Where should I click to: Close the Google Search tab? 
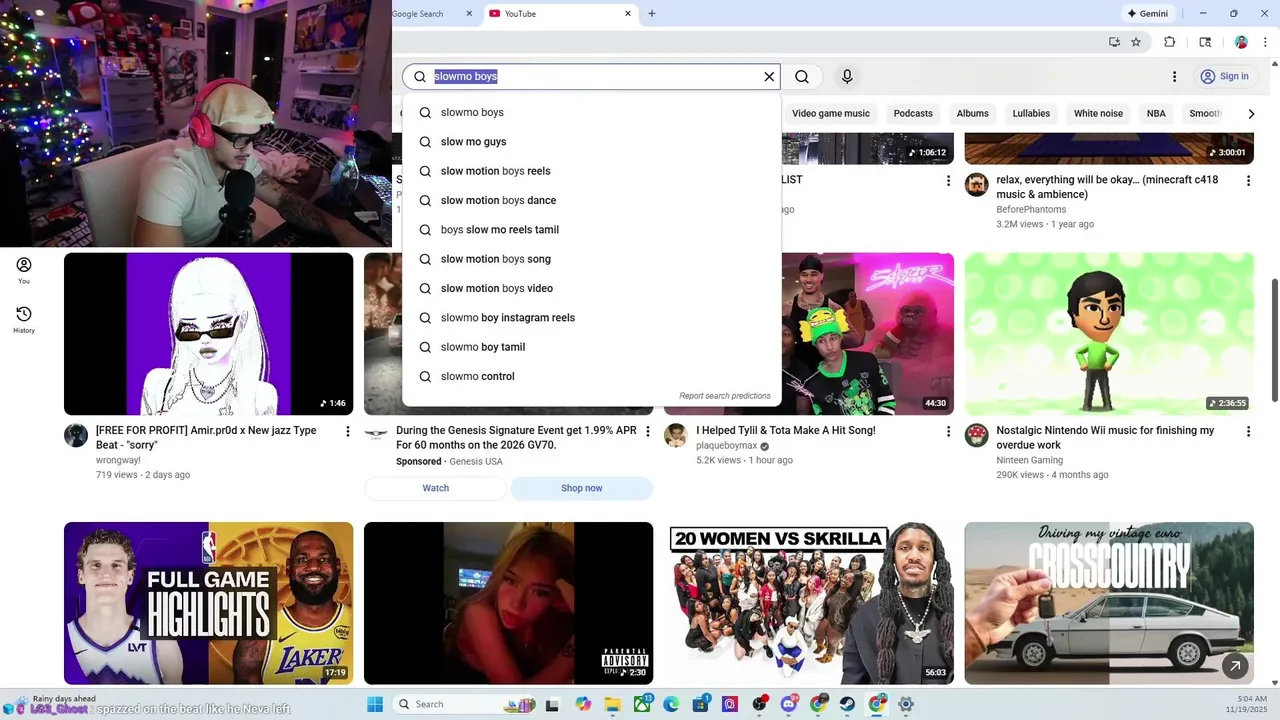[469, 14]
